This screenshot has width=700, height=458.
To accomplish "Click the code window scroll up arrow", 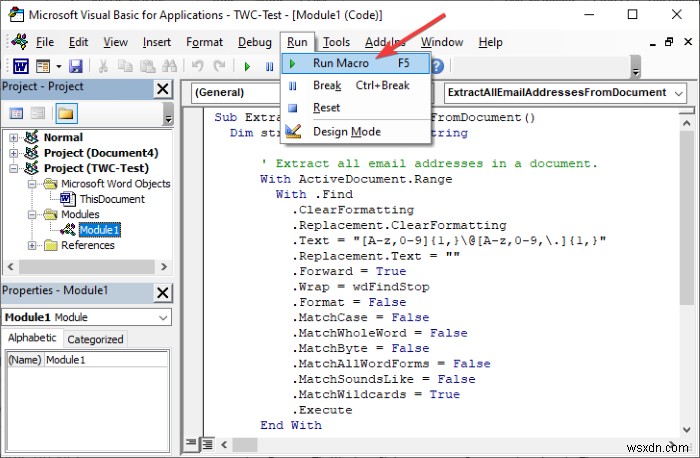I will (x=687, y=123).
